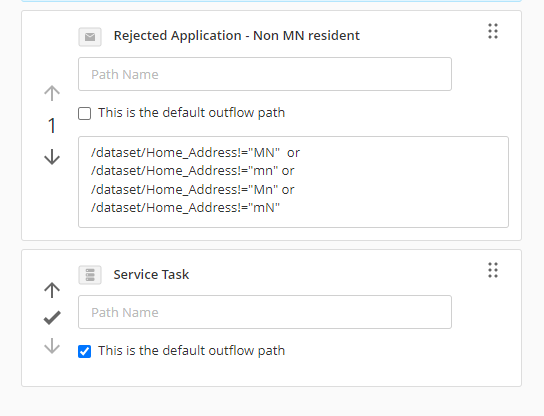The height and width of the screenshot is (416, 544).
Task: Grab the drag handle on Service Task path
Action: pos(493,270)
